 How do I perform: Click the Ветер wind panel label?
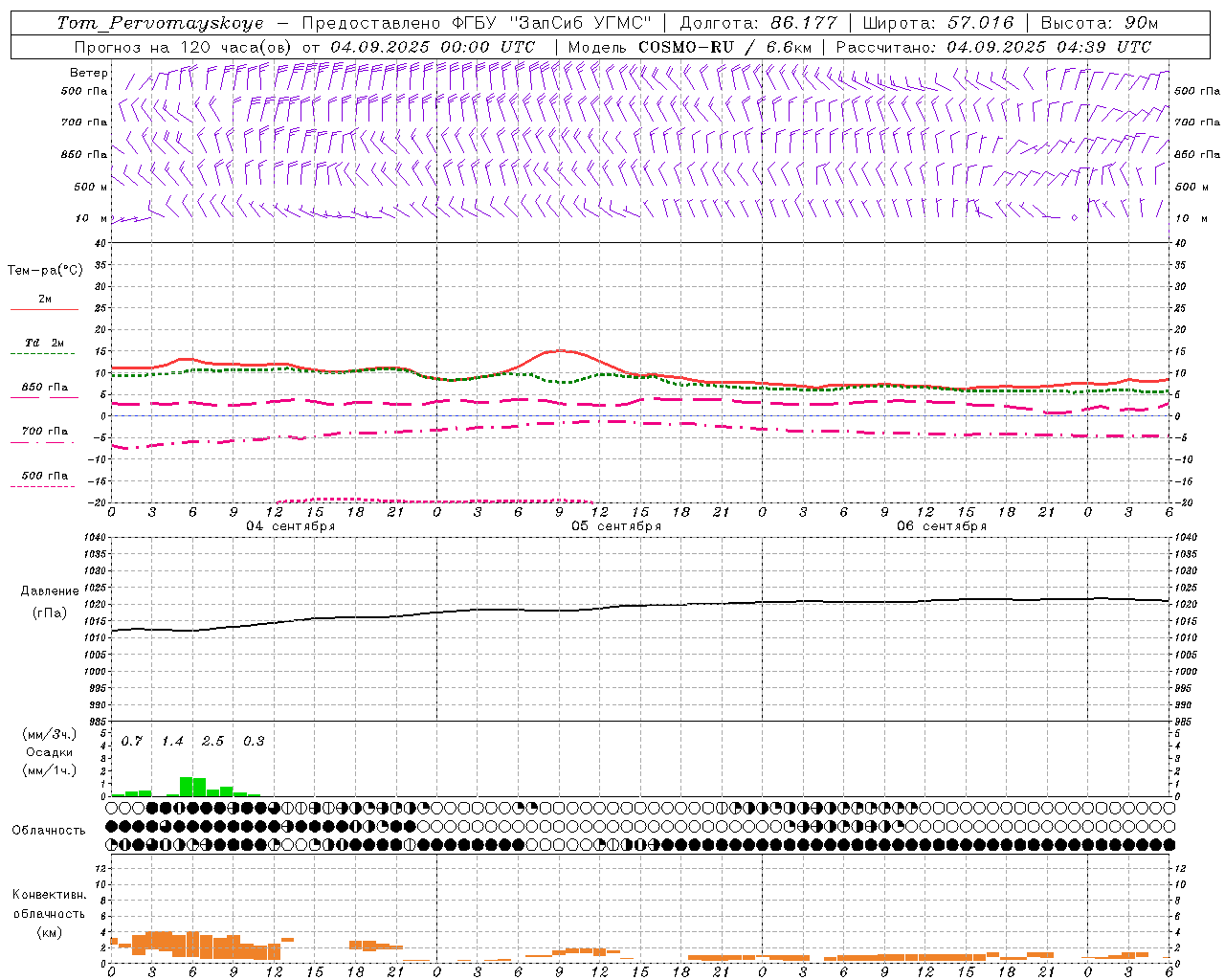pos(88,73)
